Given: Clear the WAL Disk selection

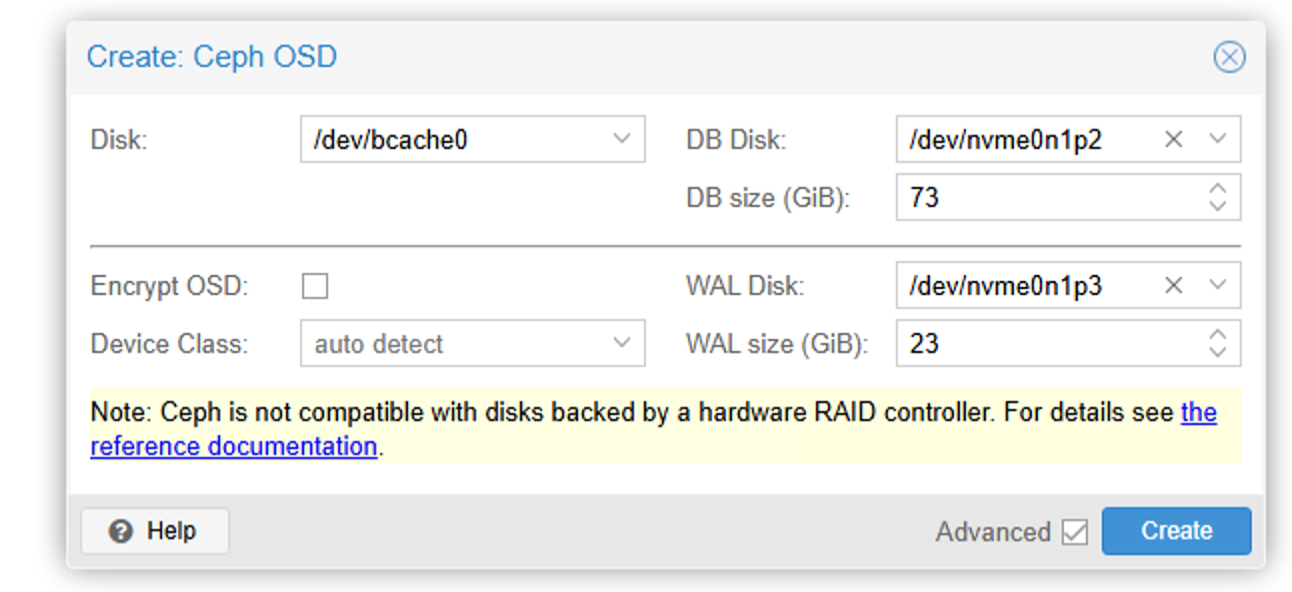Looking at the screenshot, I should (1174, 286).
